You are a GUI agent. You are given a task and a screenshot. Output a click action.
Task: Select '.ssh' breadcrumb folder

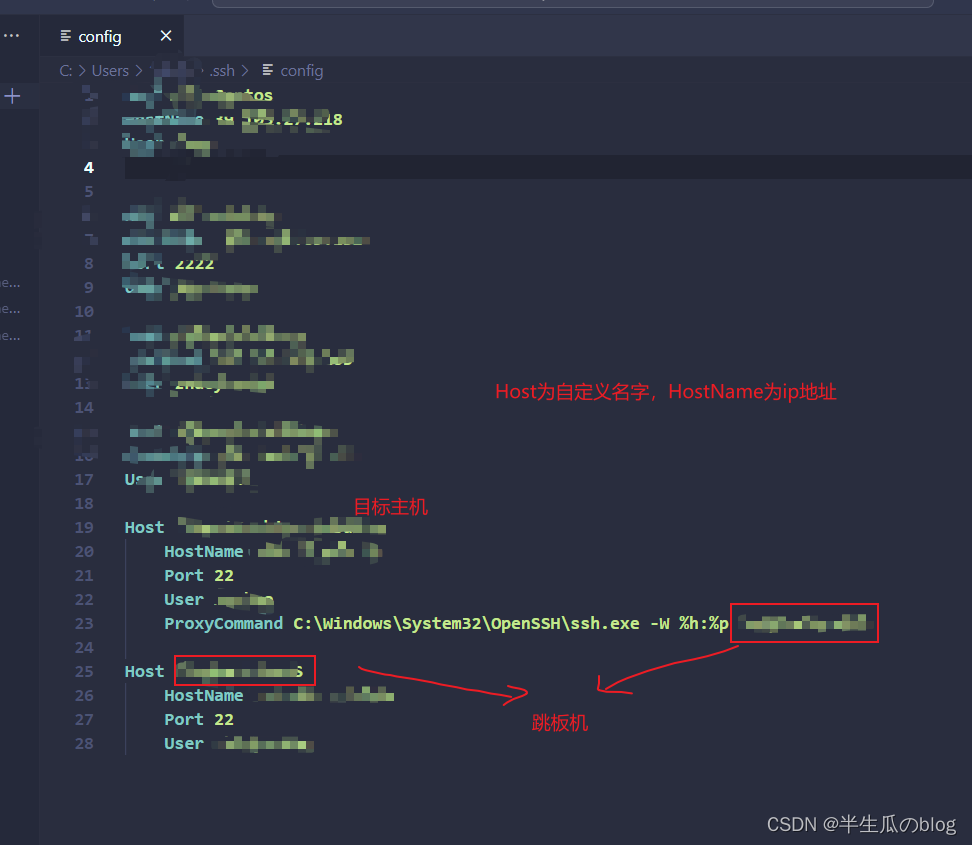(222, 71)
